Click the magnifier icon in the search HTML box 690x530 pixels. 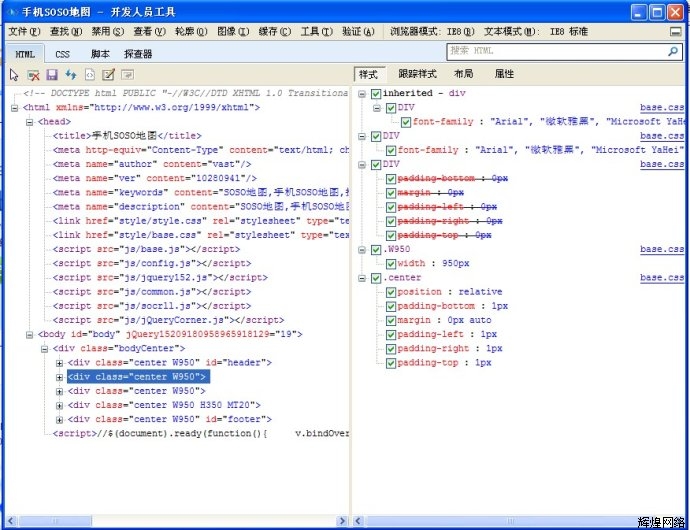pyautogui.click(x=672, y=52)
